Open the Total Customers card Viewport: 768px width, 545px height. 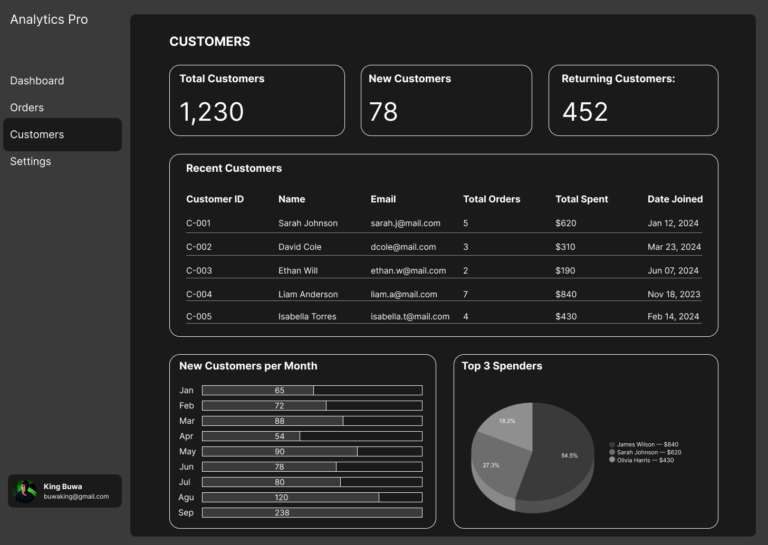click(257, 100)
